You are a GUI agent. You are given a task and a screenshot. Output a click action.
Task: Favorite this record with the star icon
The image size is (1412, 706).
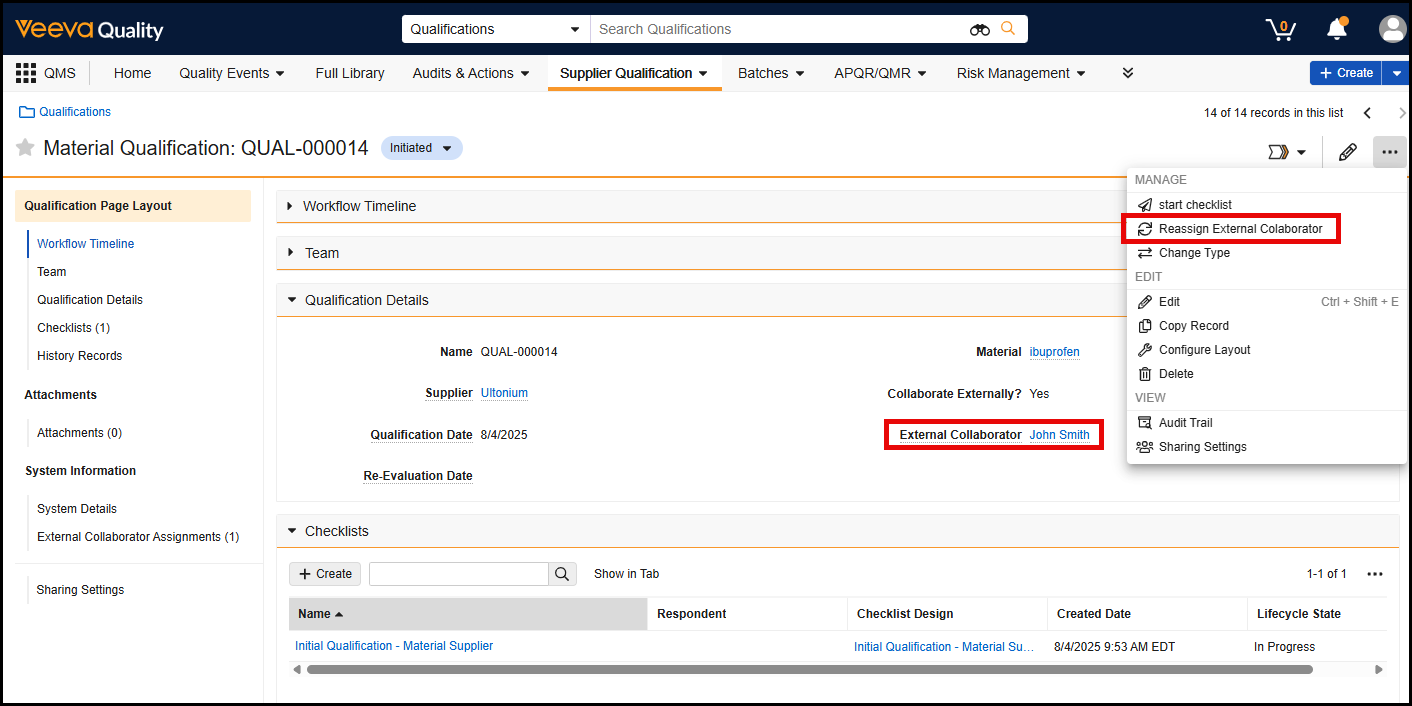point(25,148)
